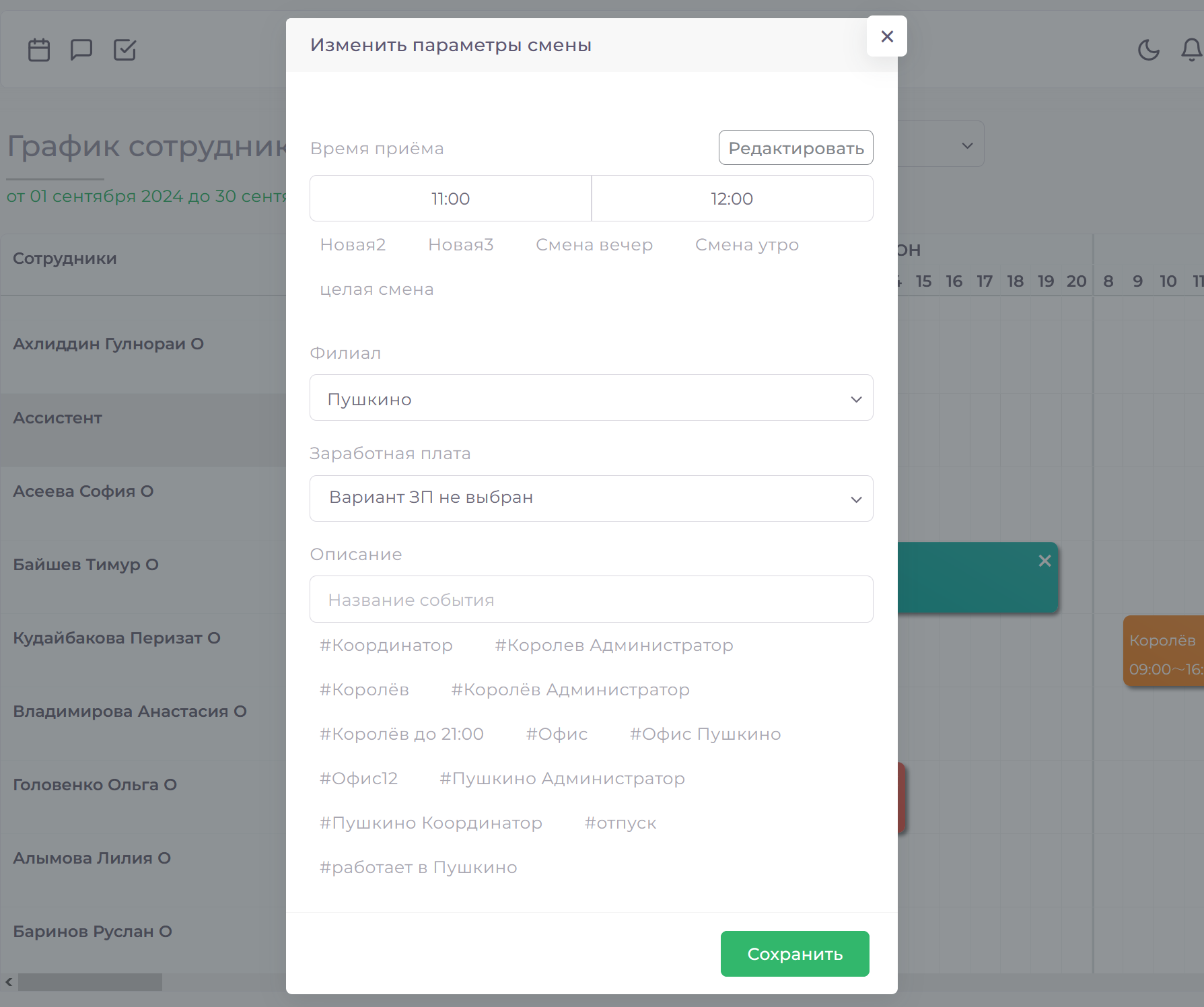The height and width of the screenshot is (1007, 1204).
Task: Select employee Головенко Ольга О
Action: tap(95, 785)
